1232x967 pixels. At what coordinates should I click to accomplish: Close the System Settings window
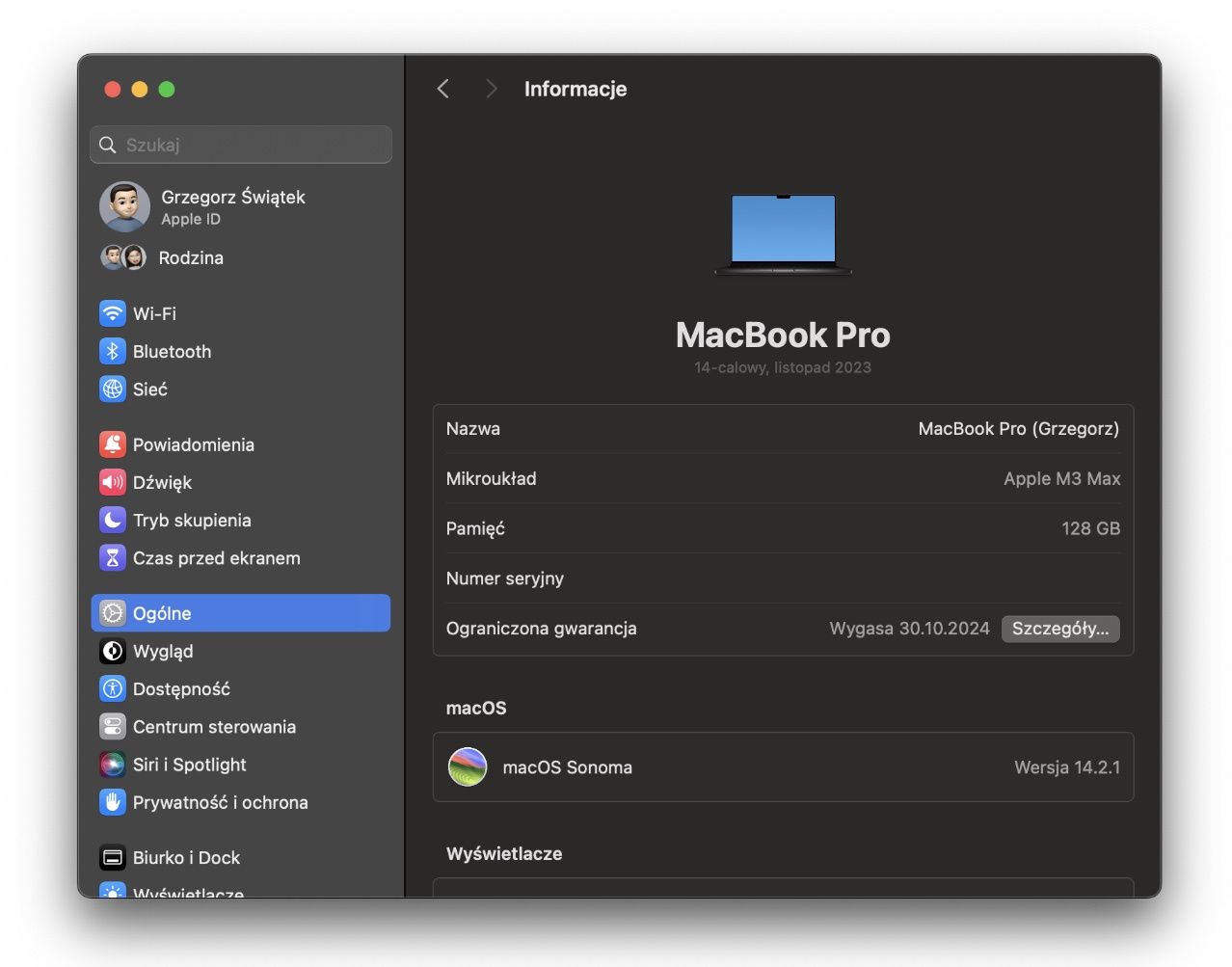113,89
